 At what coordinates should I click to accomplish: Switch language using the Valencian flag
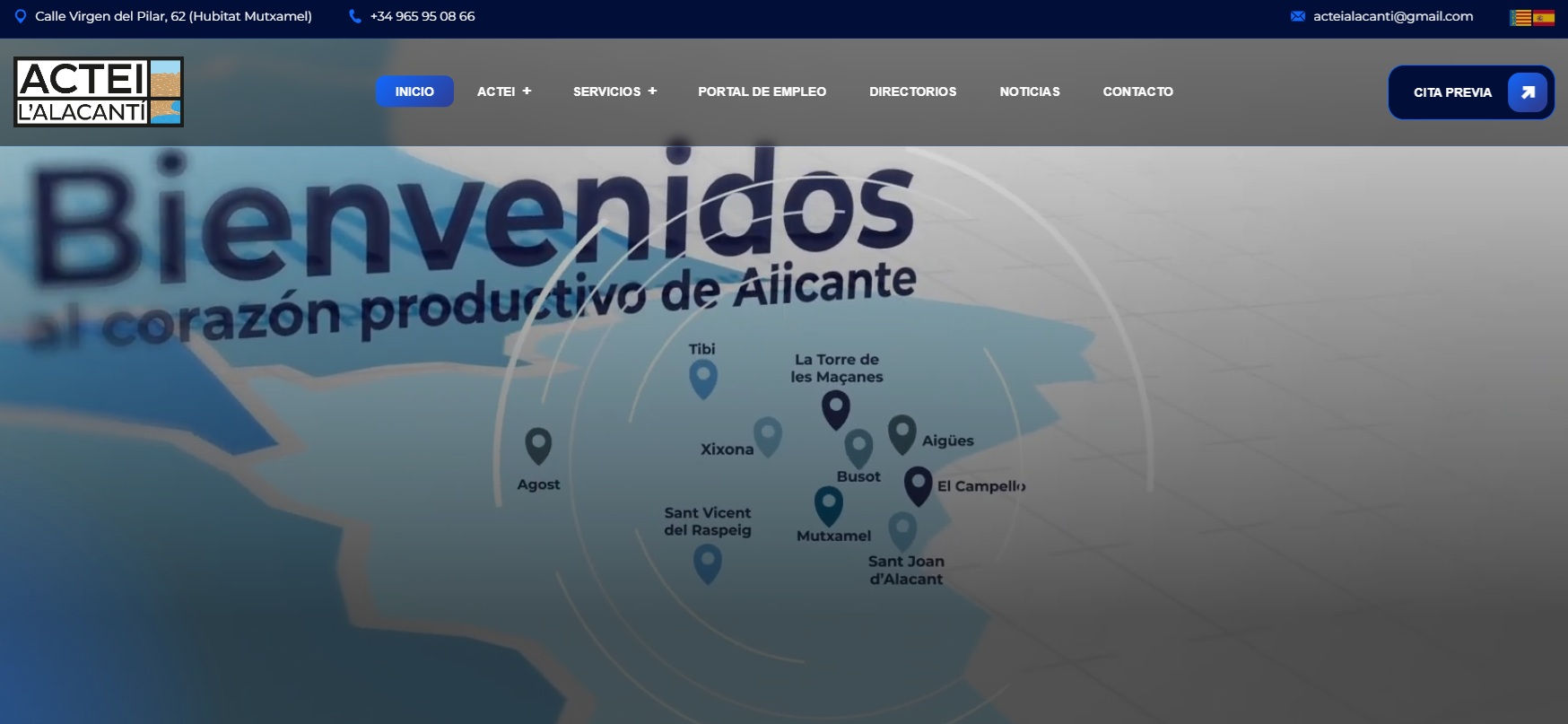(x=1520, y=18)
